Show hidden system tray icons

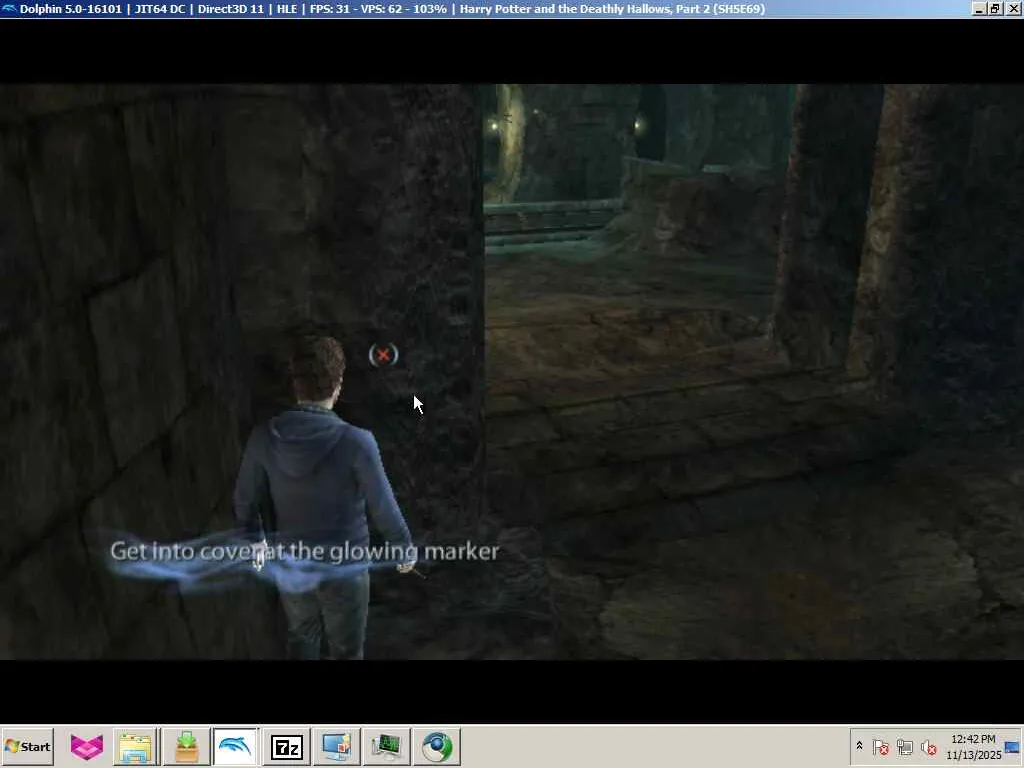pyautogui.click(x=859, y=746)
